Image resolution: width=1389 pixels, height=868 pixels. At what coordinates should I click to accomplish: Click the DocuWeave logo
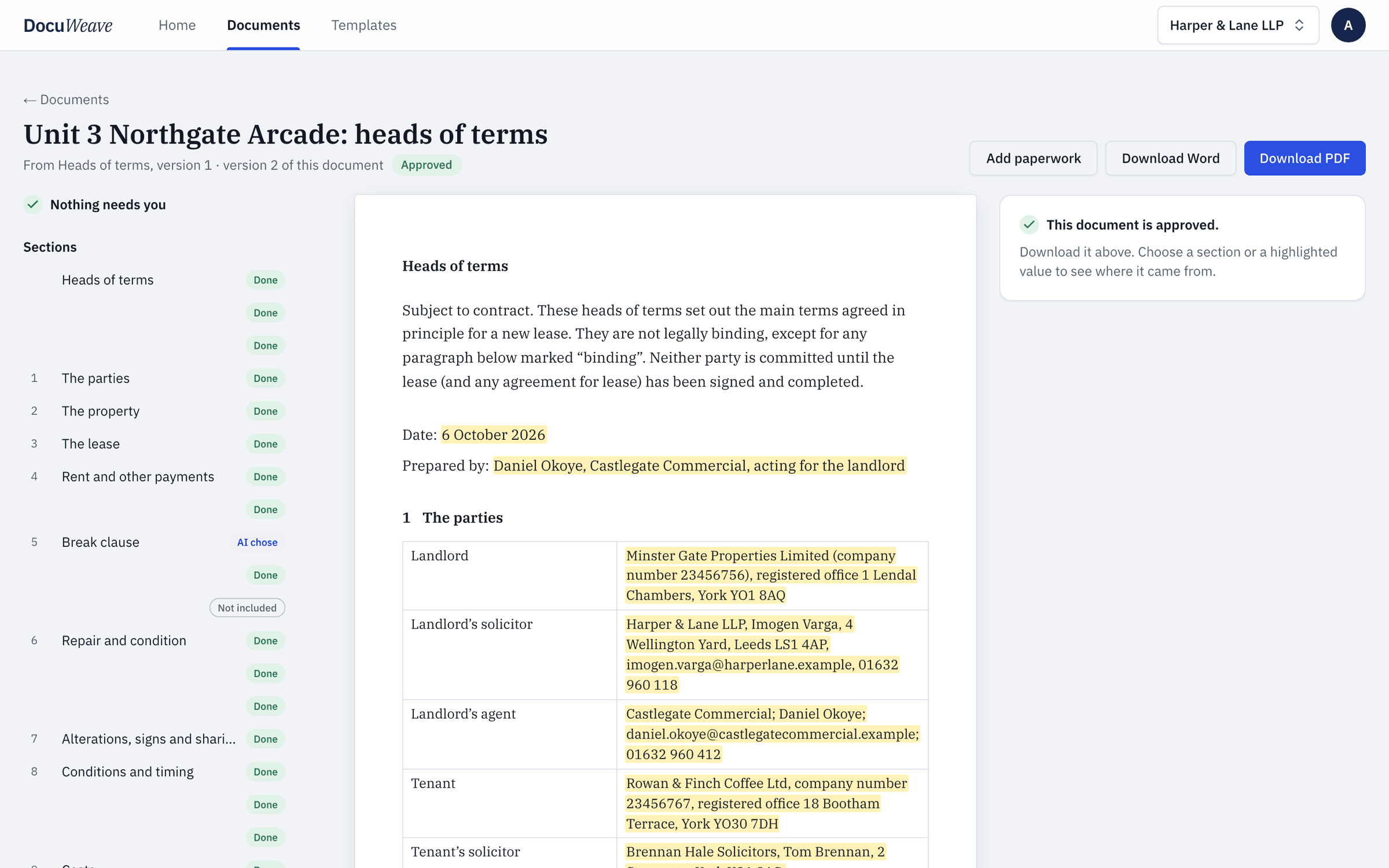pos(68,25)
